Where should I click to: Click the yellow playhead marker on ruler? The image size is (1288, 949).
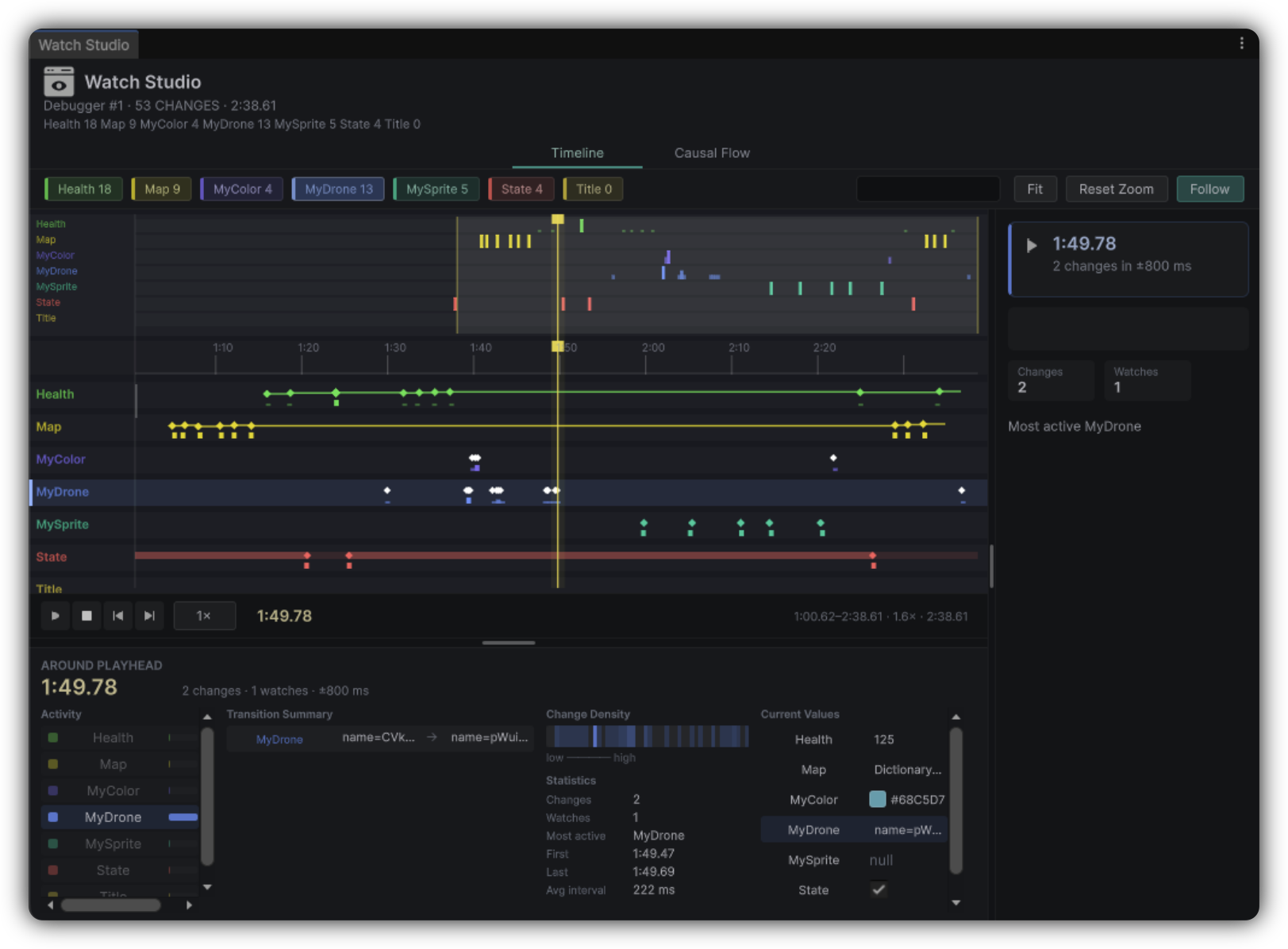click(x=558, y=346)
